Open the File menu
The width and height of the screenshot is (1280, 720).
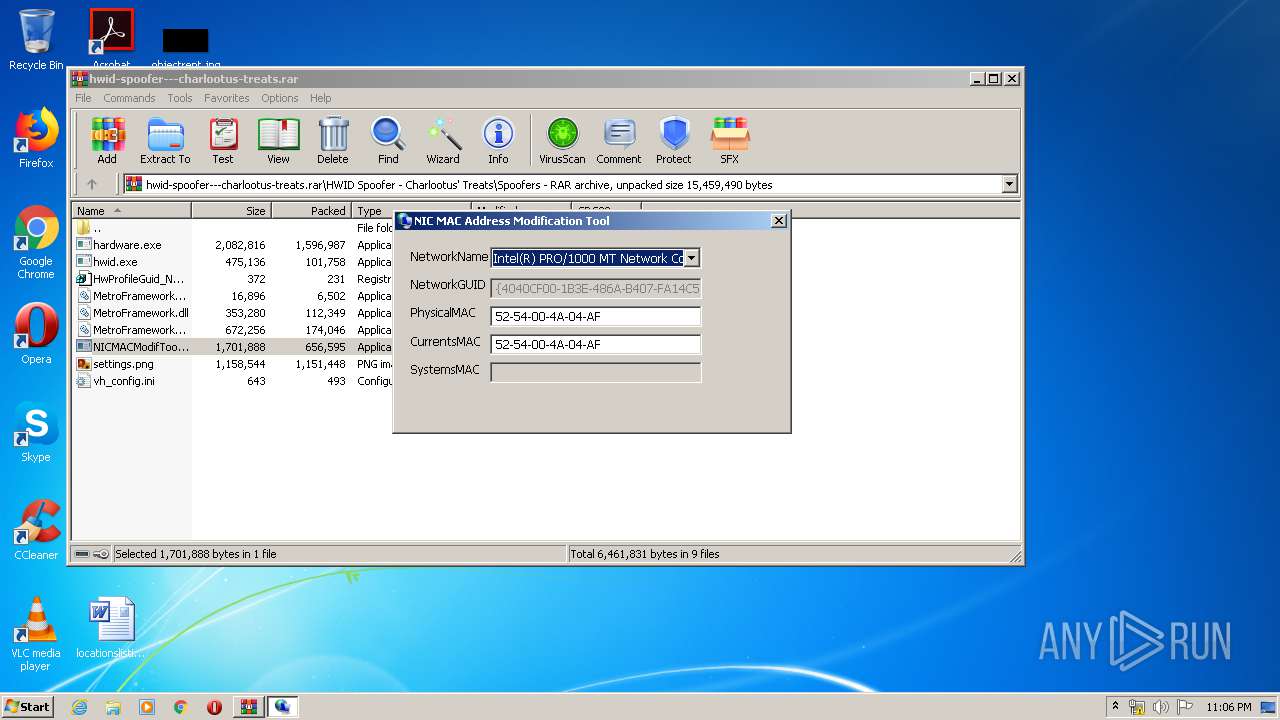pos(83,98)
